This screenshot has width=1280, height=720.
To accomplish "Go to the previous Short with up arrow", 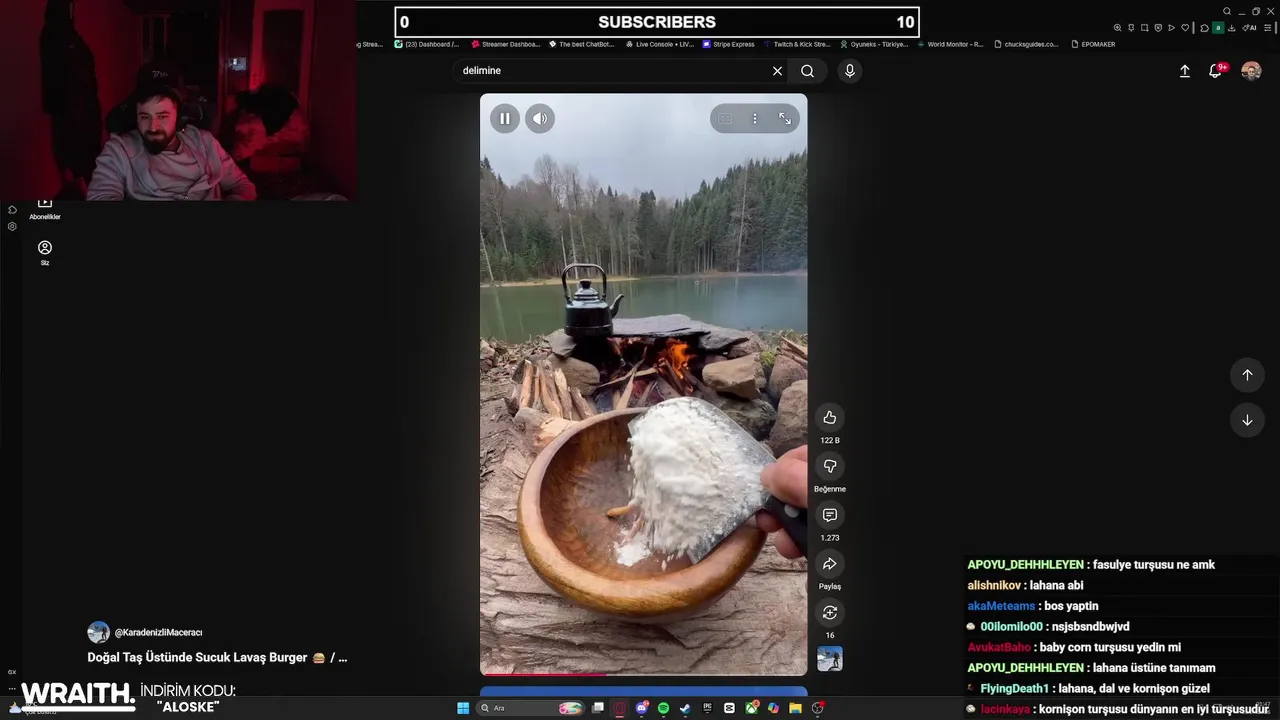I will tap(1247, 375).
